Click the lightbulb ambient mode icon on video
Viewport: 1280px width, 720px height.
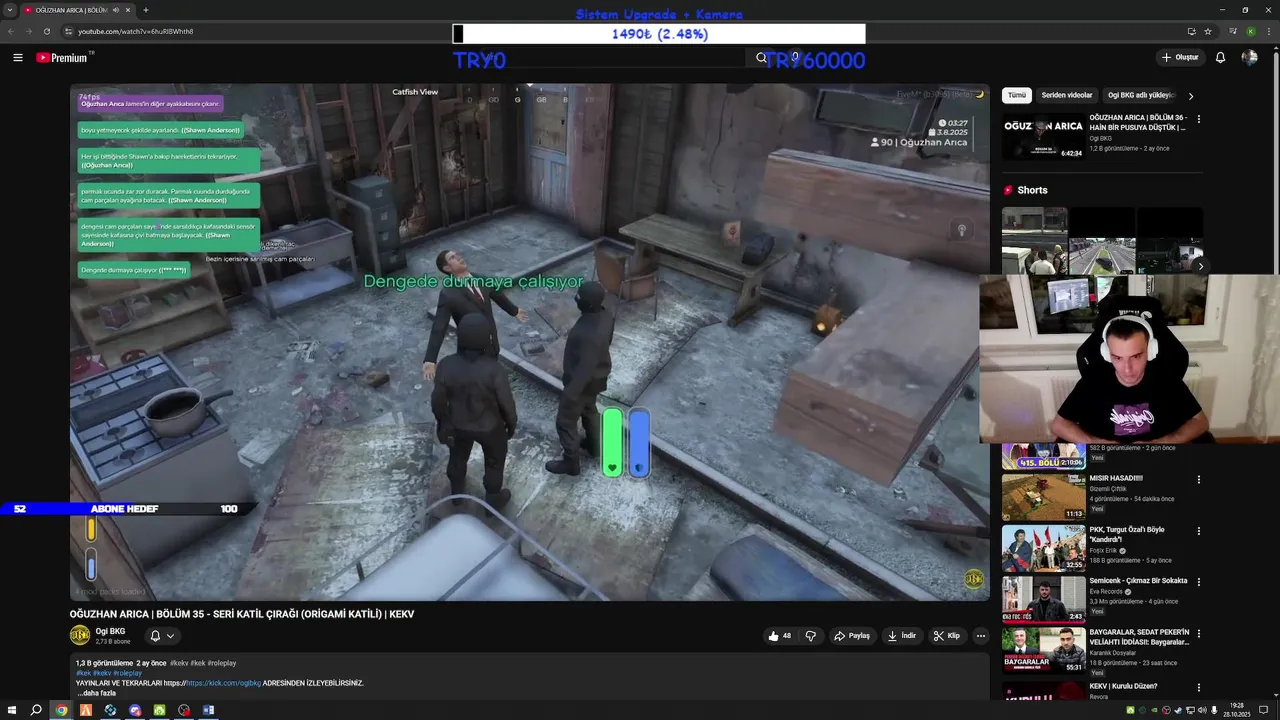pos(962,230)
